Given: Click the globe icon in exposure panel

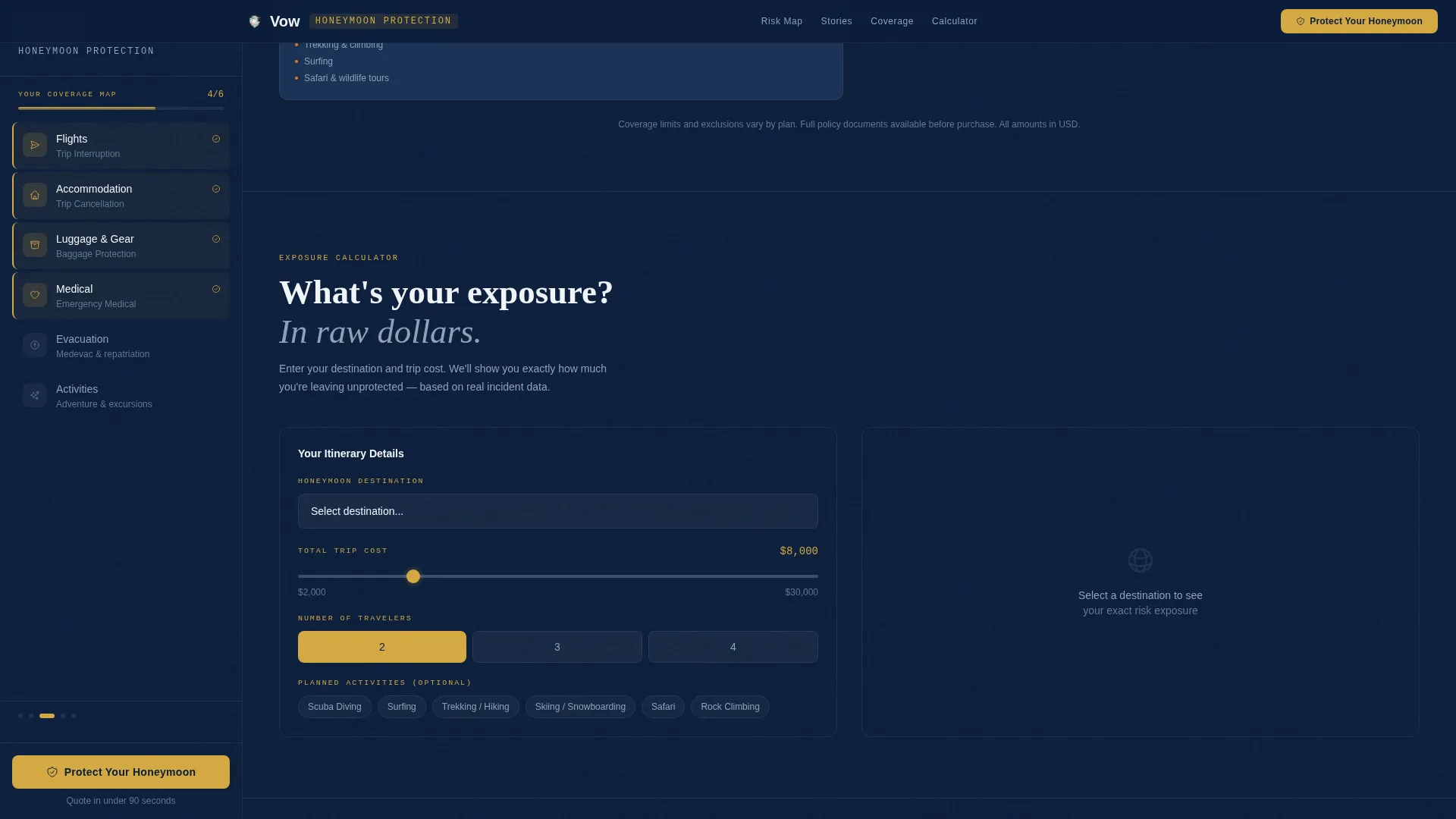Looking at the screenshot, I should pyautogui.click(x=1141, y=560).
